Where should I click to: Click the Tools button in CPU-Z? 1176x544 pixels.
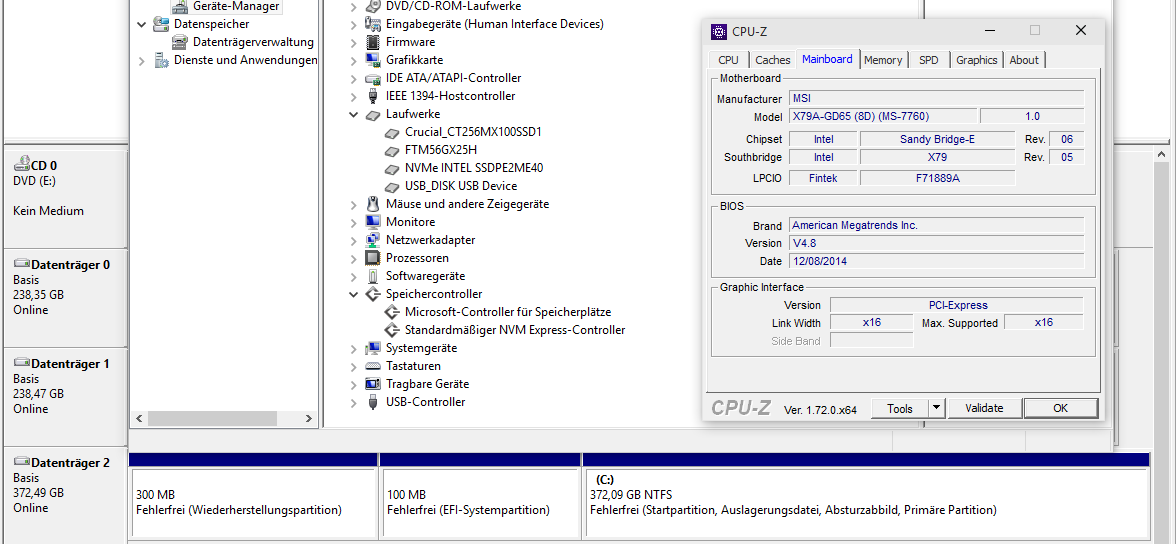click(899, 408)
